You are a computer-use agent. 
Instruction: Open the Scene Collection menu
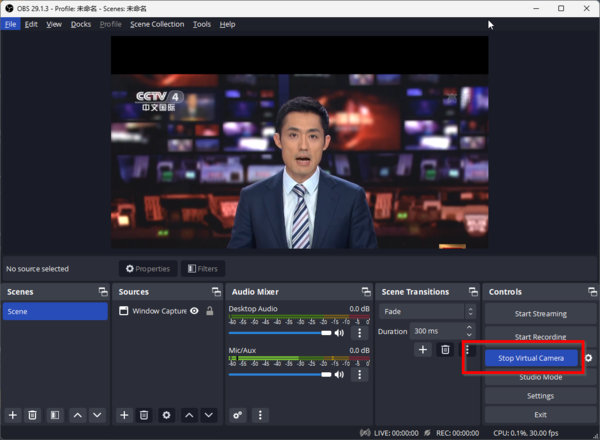point(157,24)
